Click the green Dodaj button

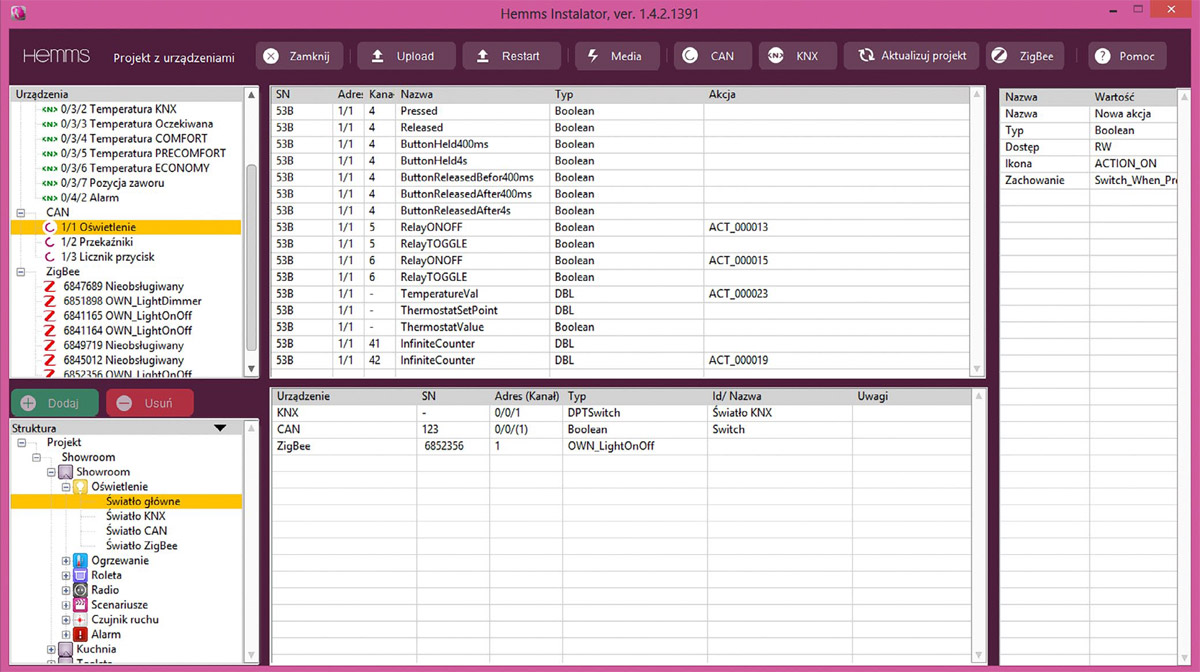click(55, 403)
